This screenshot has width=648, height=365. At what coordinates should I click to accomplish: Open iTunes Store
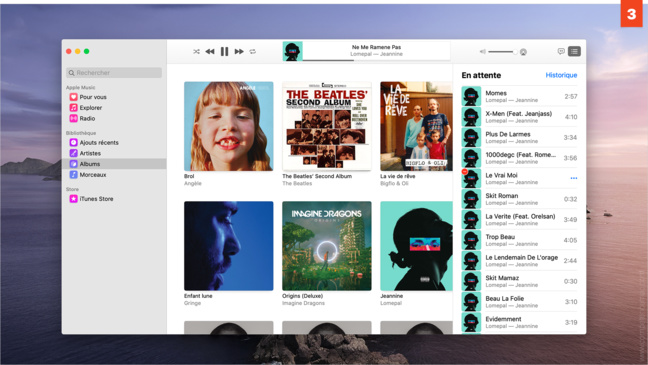[96, 199]
